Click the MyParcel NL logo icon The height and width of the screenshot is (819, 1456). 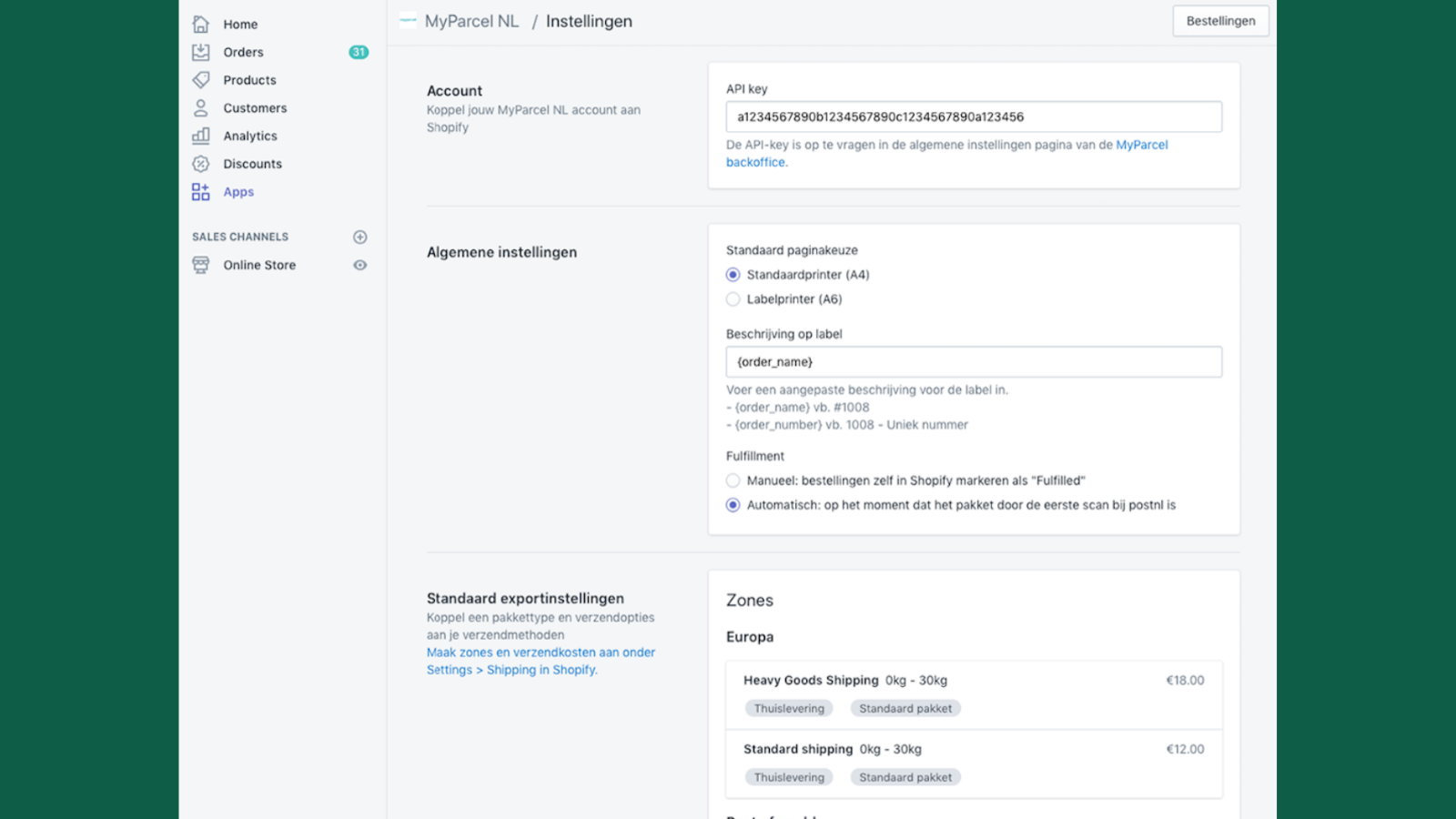[408, 20]
